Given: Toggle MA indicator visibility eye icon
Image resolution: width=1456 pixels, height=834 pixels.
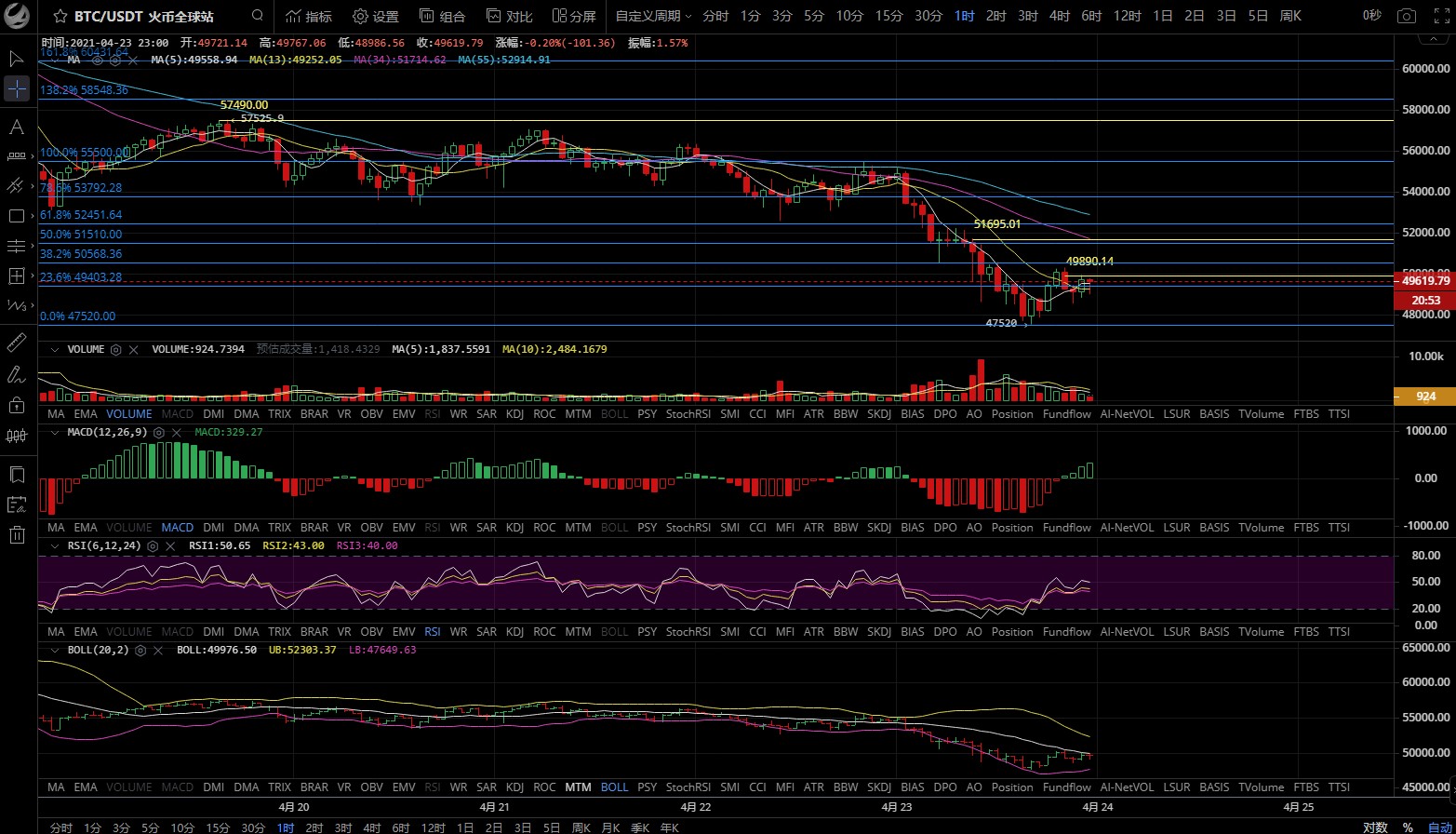Looking at the screenshot, I should 96,60.
